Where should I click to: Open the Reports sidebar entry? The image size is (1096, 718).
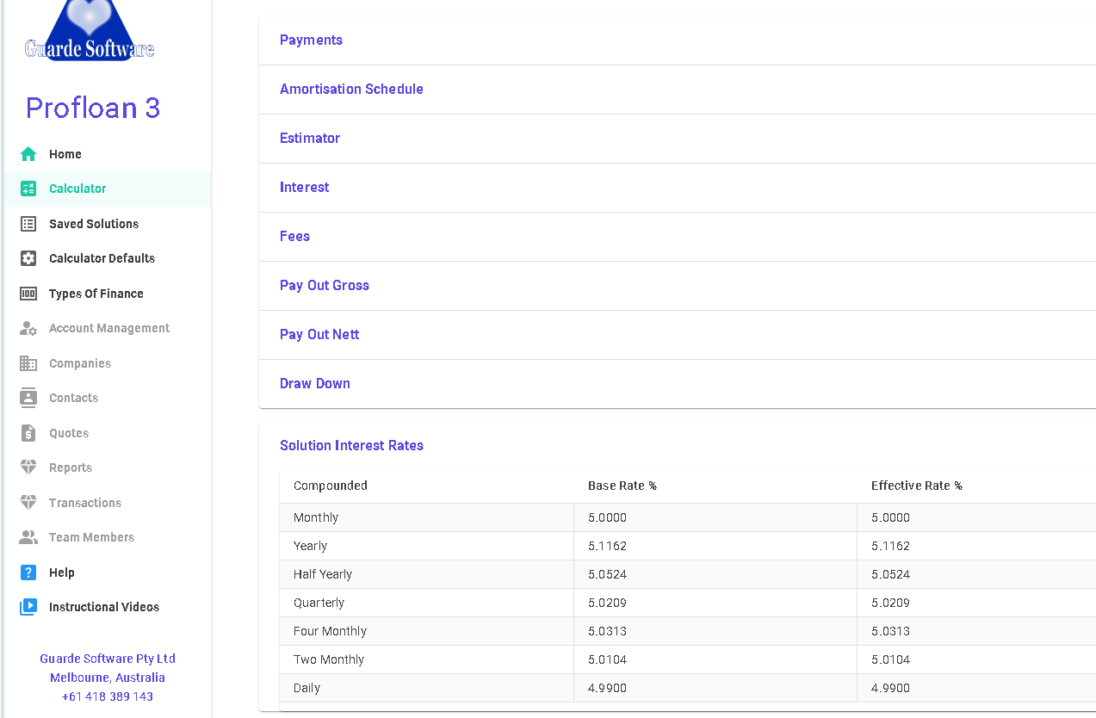coord(71,468)
